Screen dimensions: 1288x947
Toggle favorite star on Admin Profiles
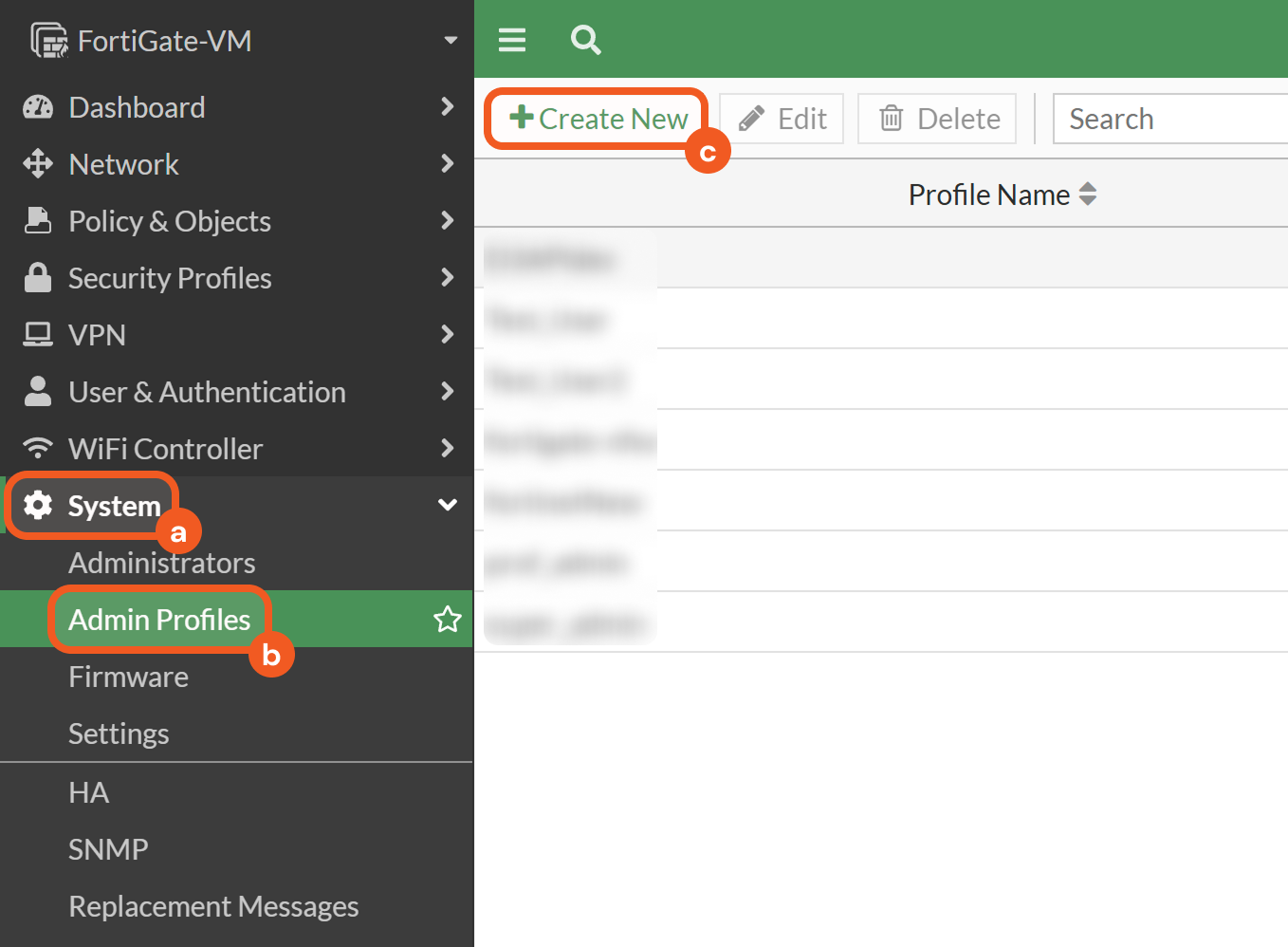pyautogui.click(x=447, y=620)
